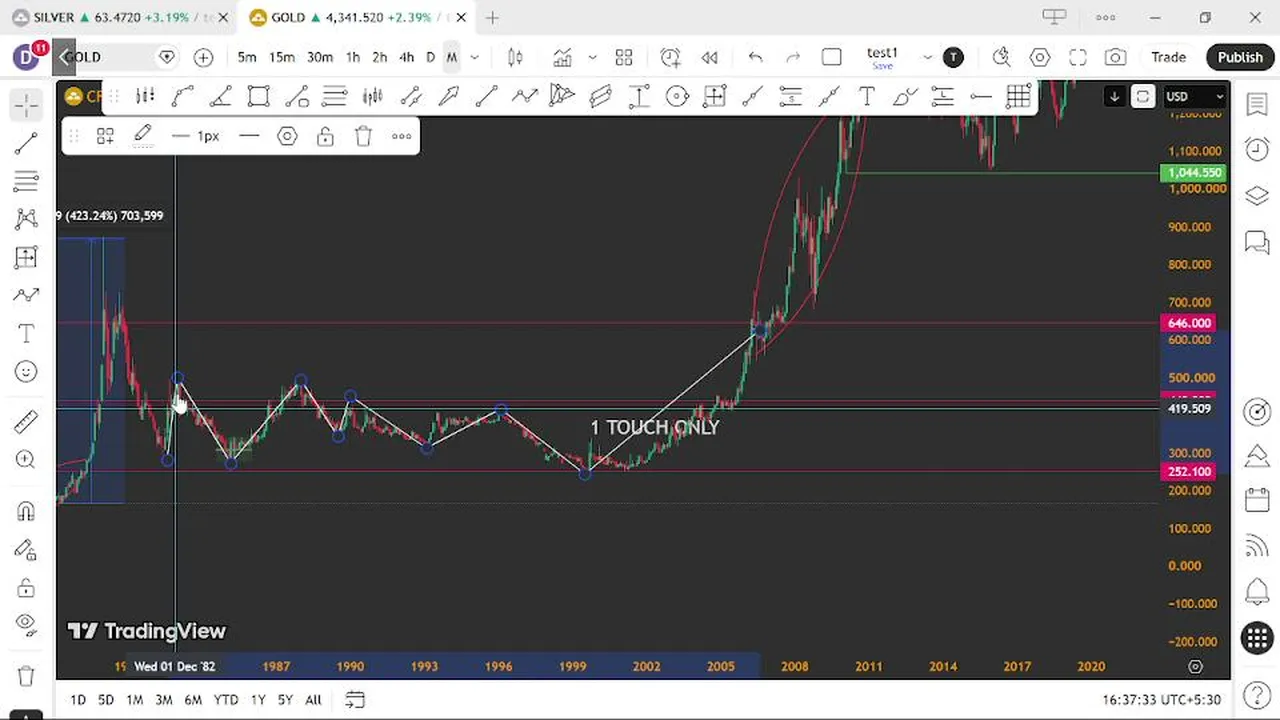Select the 15m timeframe
This screenshot has width=1280, height=720.
click(281, 57)
